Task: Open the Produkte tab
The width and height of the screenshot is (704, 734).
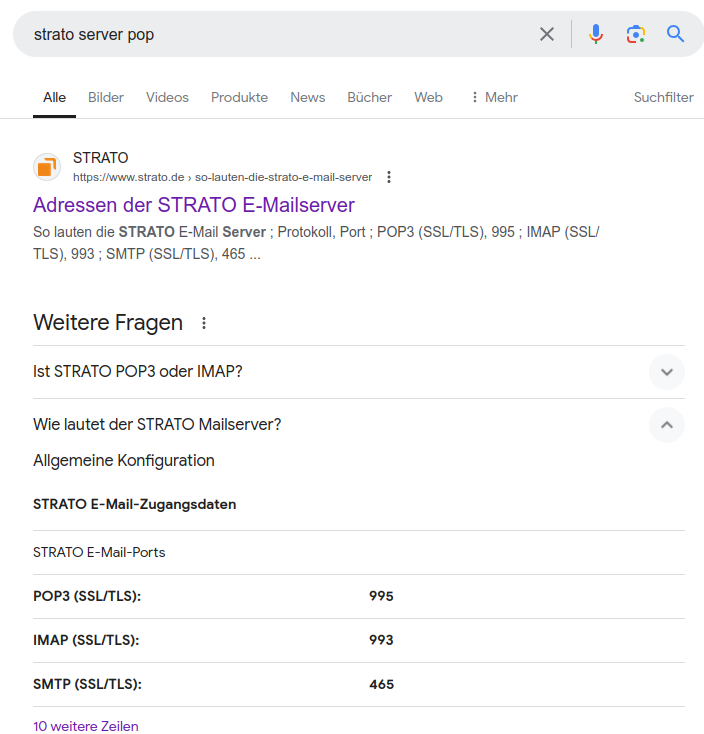Action: pyautogui.click(x=239, y=97)
